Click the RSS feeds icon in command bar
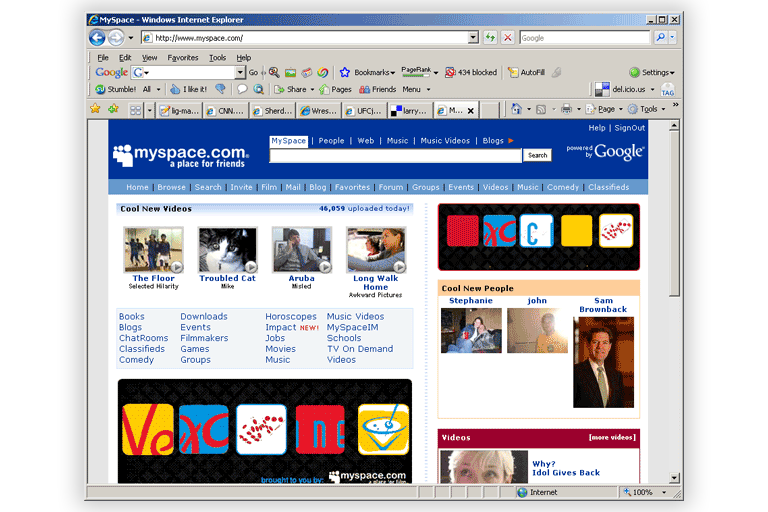The image size is (768, 512). 541,109
